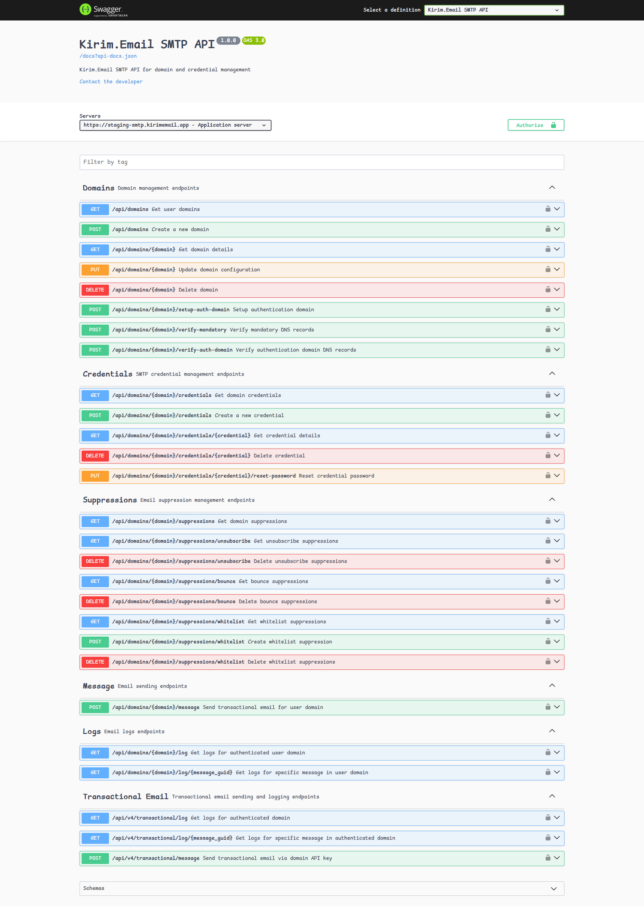Click lock icon on Delete unsubscribe suppressions row
This screenshot has height=907, width=644.
click(547, 561)
